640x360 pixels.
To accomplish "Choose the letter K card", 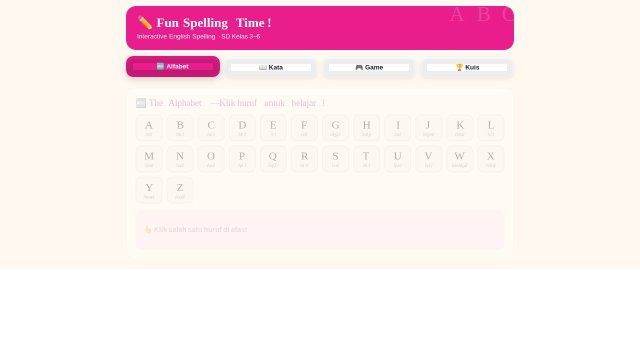I will [x=460, y=128].
